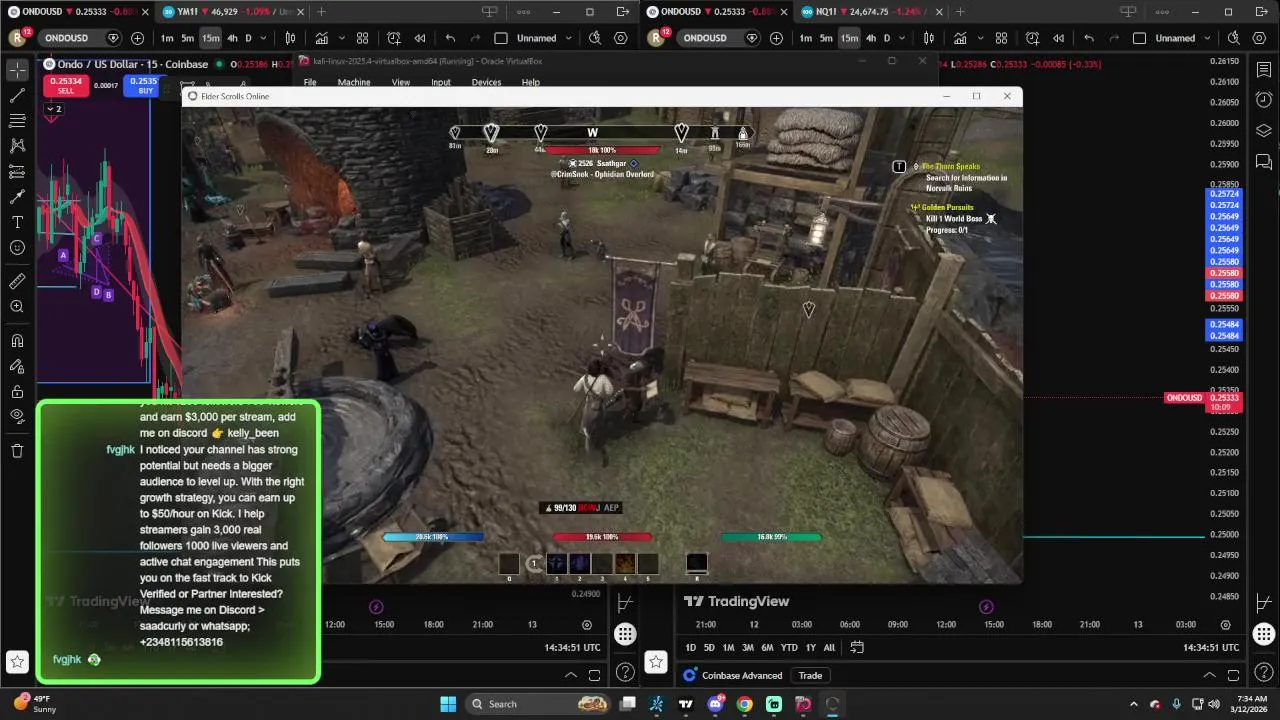Toggle Lock All Drawings

(17, 391)
